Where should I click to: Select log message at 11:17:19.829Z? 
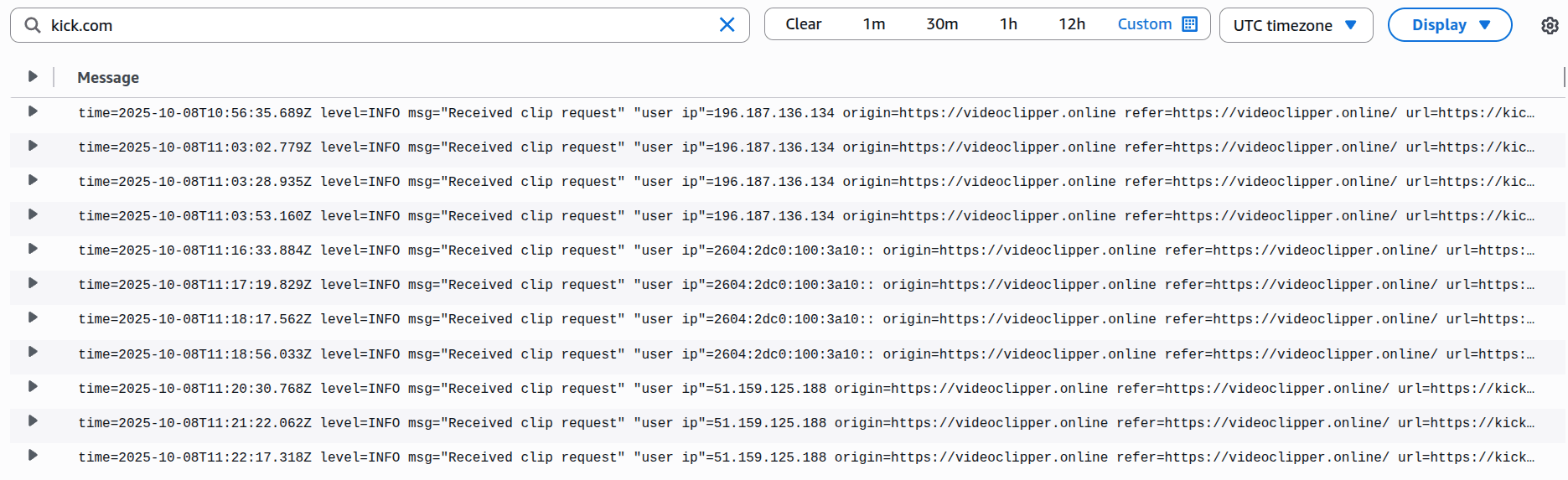806,285
